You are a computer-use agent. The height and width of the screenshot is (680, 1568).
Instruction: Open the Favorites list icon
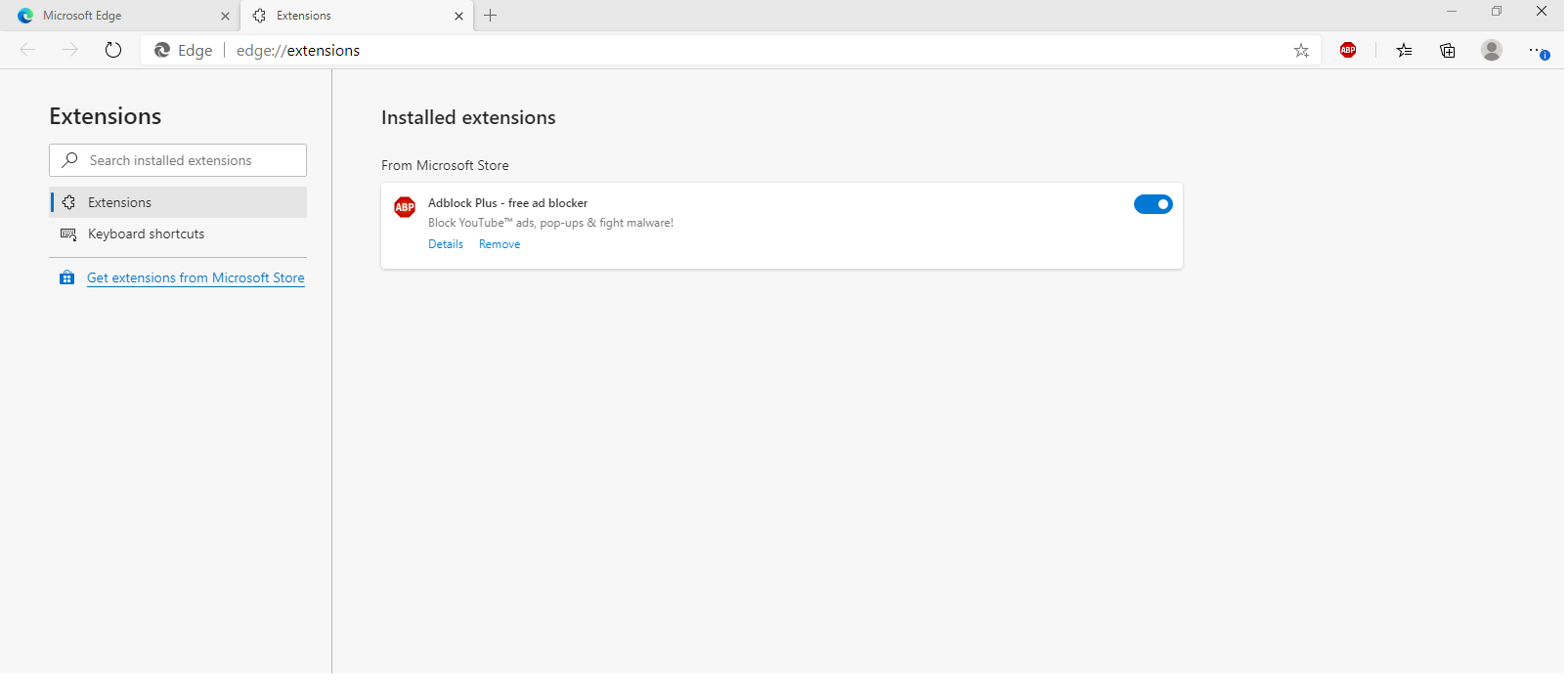coord(1404,51)
